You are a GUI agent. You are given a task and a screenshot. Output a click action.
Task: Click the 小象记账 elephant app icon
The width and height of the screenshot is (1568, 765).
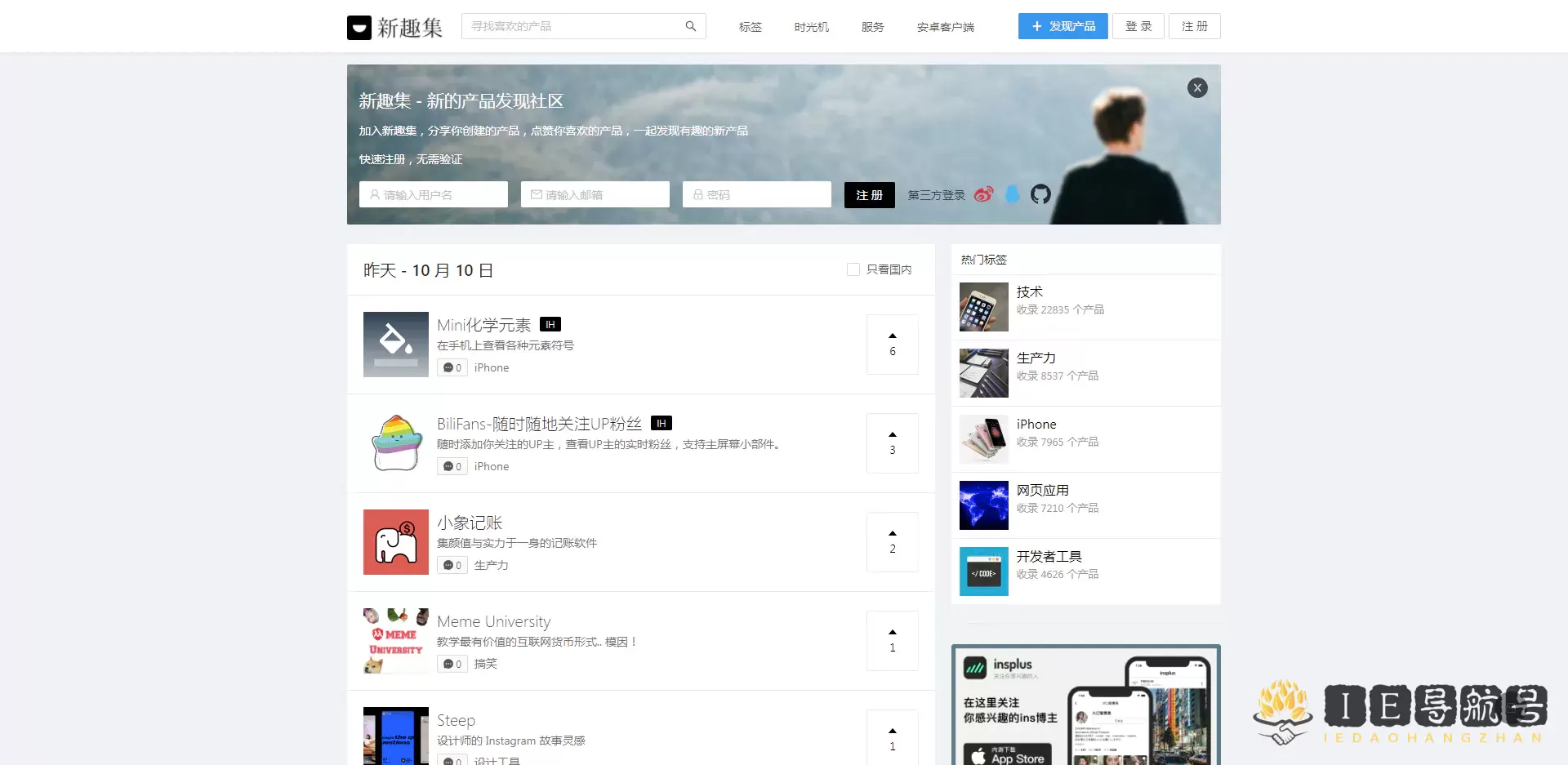click(x=396, y=542)
